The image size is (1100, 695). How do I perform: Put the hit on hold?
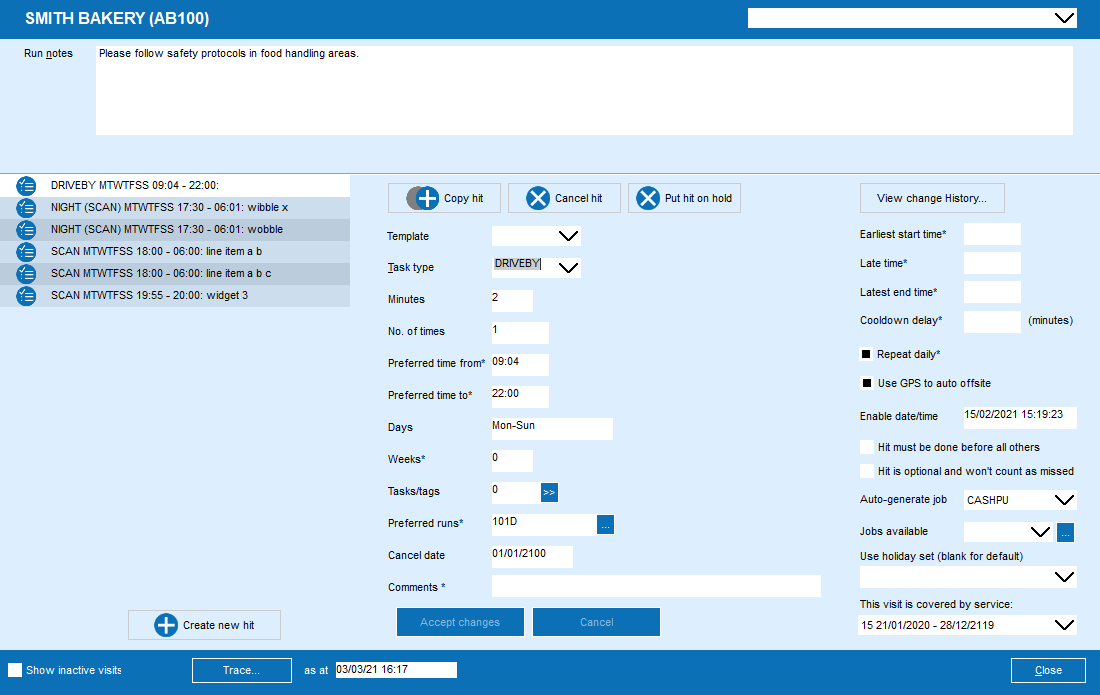point(684,198)
